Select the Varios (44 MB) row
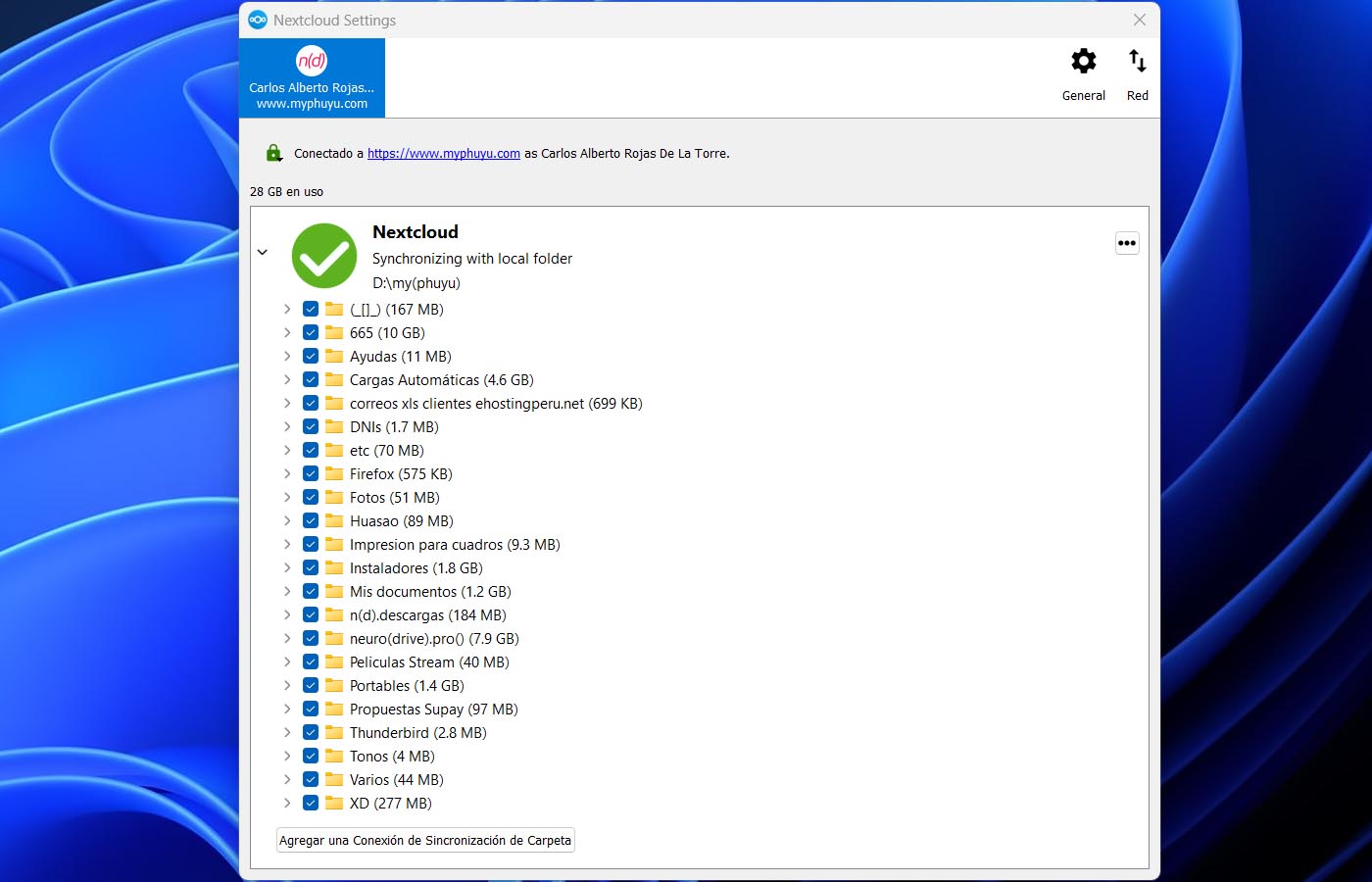 [x=397, y=779]
